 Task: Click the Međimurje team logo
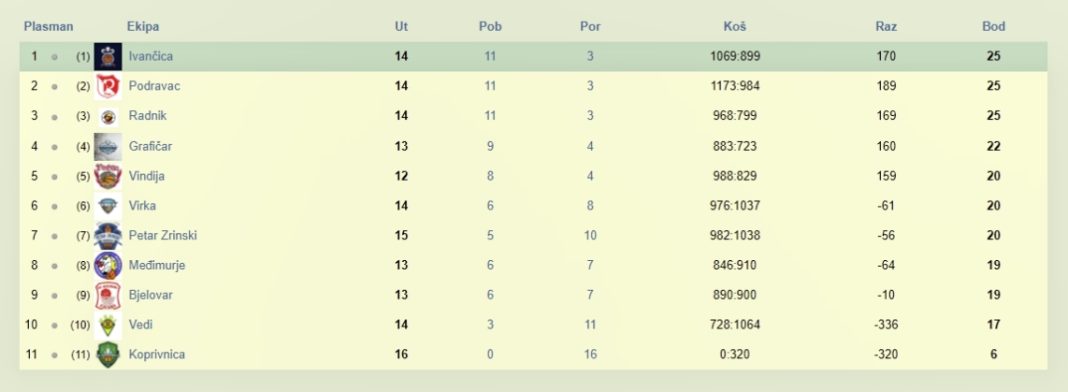click(x=108, y=265)
